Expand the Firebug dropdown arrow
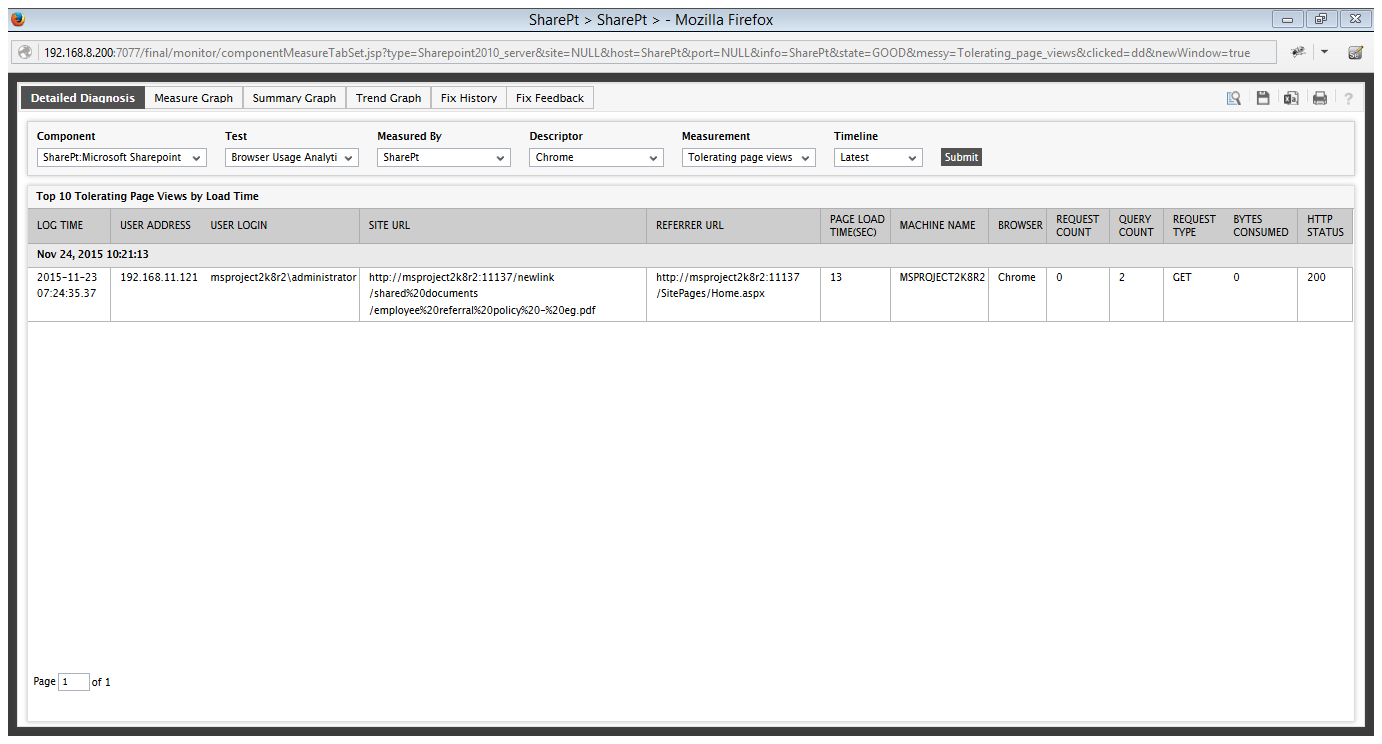This screenshot has width=1382, height=744. (1324, 52)
